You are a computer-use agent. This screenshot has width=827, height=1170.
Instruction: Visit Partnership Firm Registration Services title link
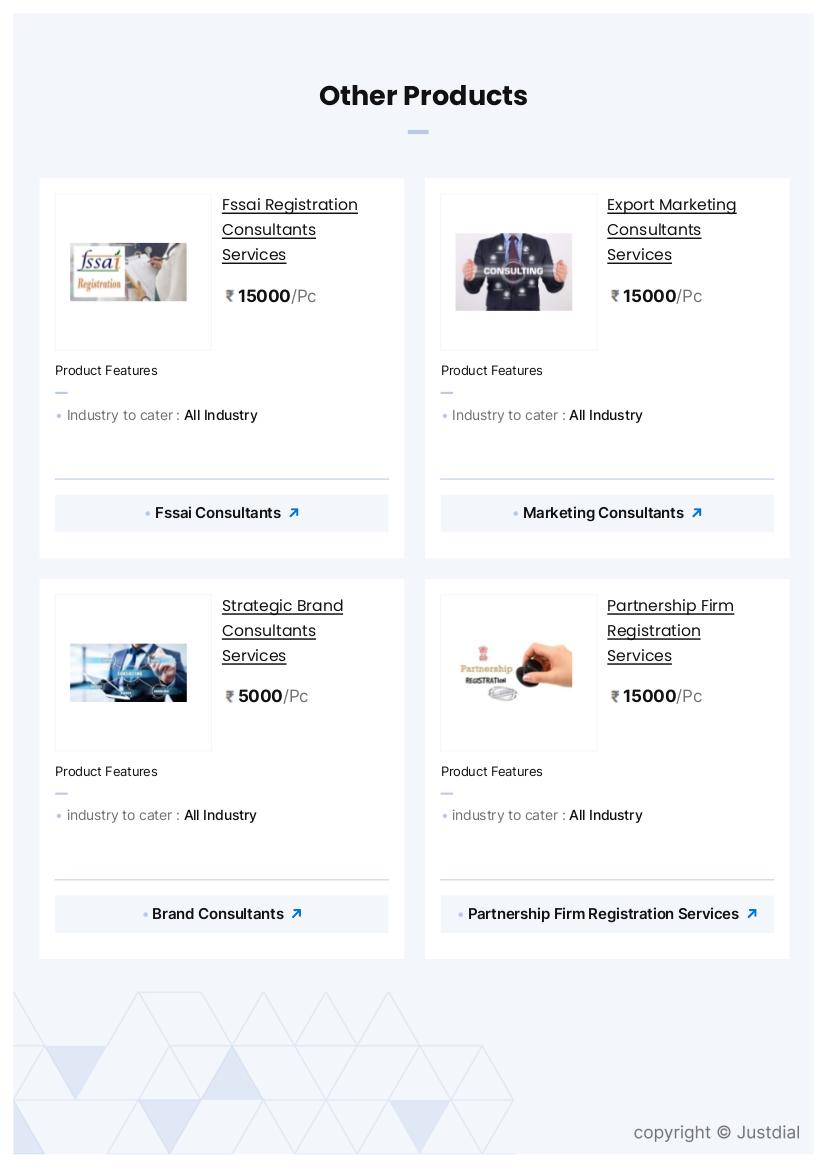[670, 631]
